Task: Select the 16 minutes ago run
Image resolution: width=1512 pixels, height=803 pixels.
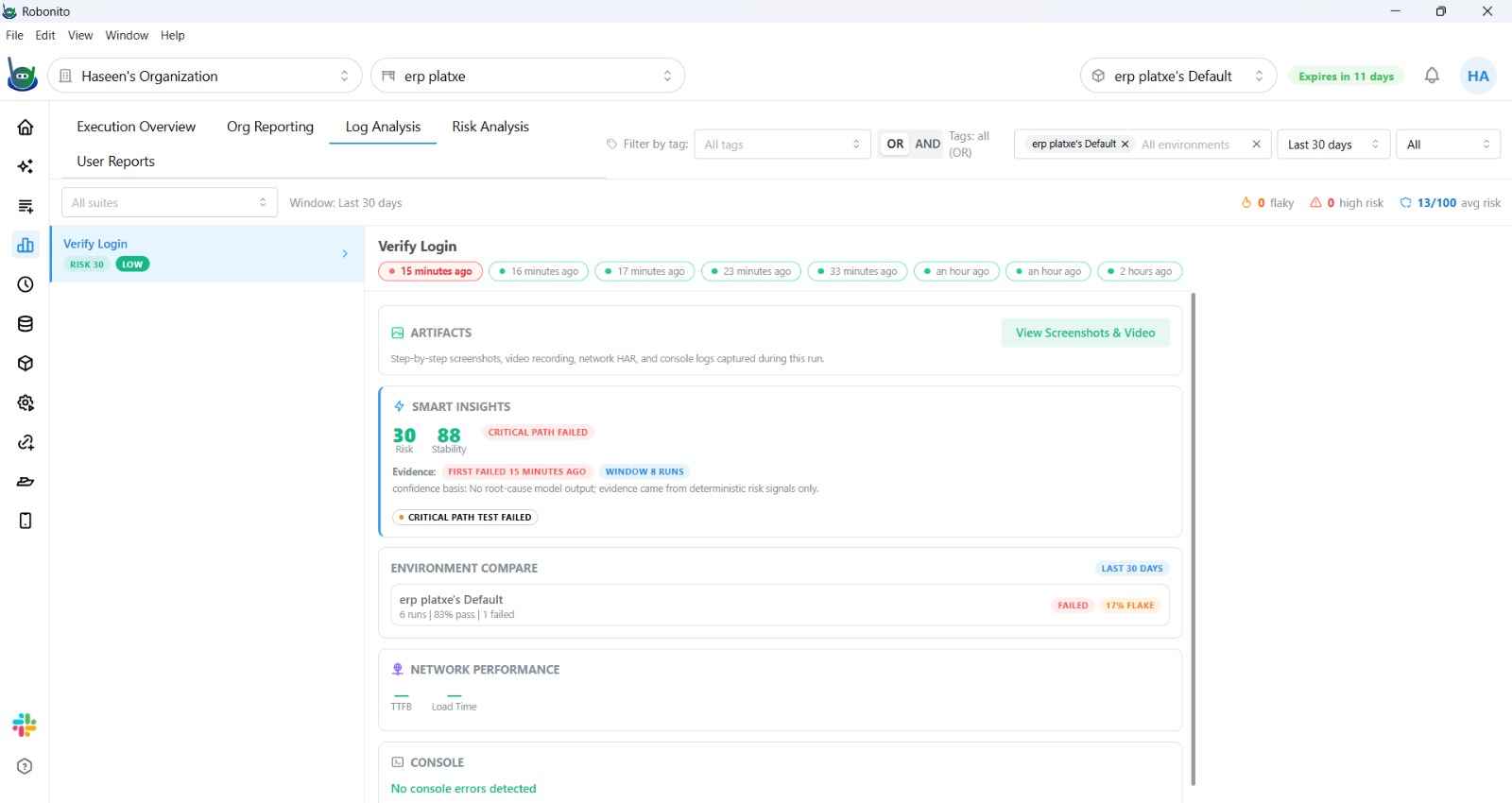Action: coord(539,271)
